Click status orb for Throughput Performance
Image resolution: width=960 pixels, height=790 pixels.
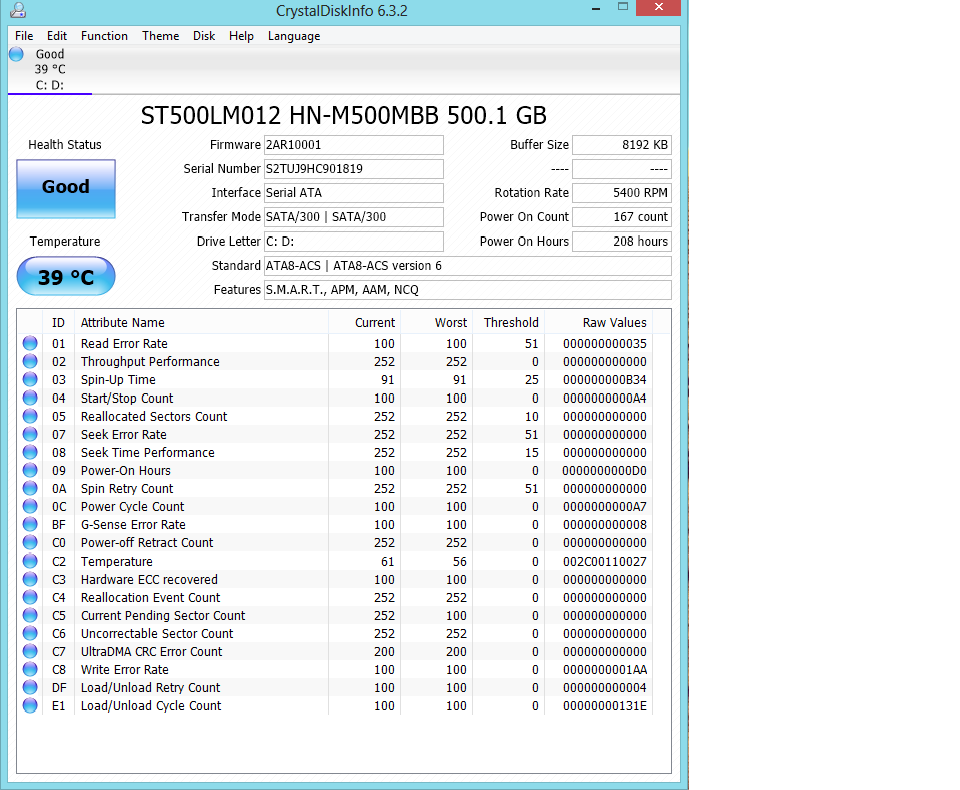pos(30,361)
